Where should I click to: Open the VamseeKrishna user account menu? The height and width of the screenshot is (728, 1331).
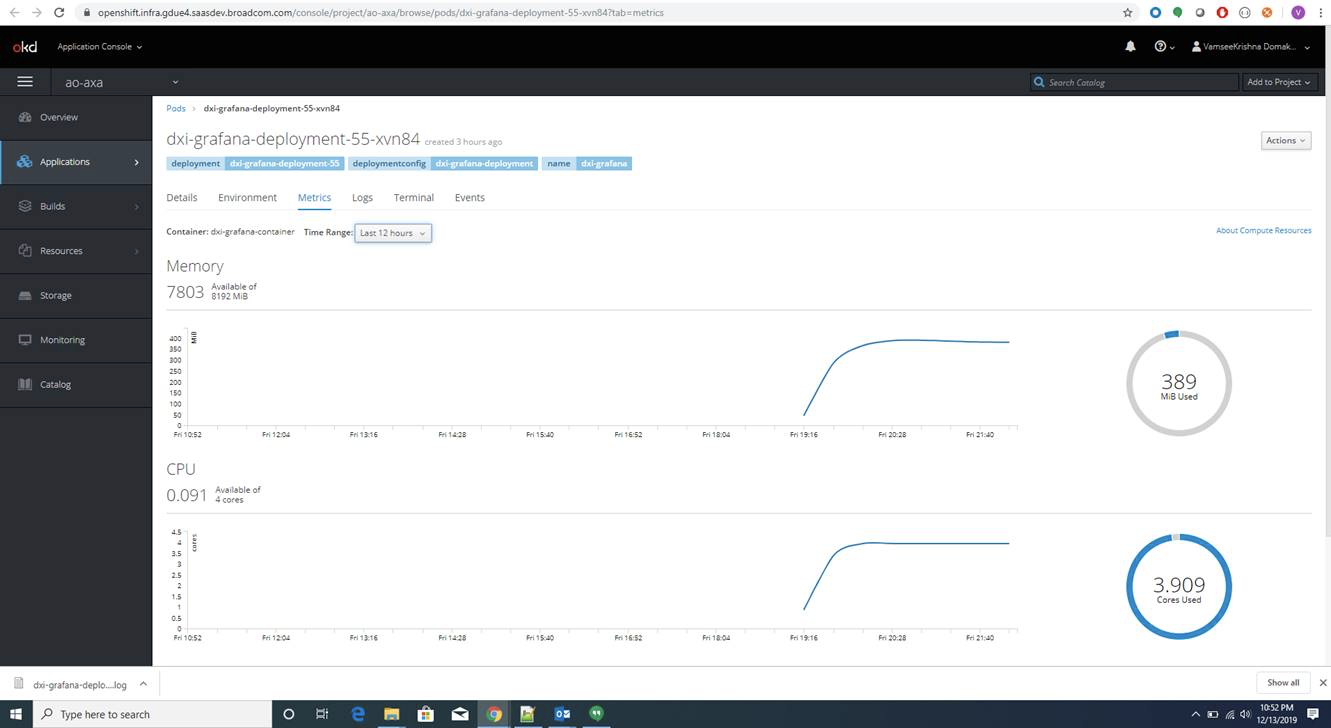(x=1247, y=46)
